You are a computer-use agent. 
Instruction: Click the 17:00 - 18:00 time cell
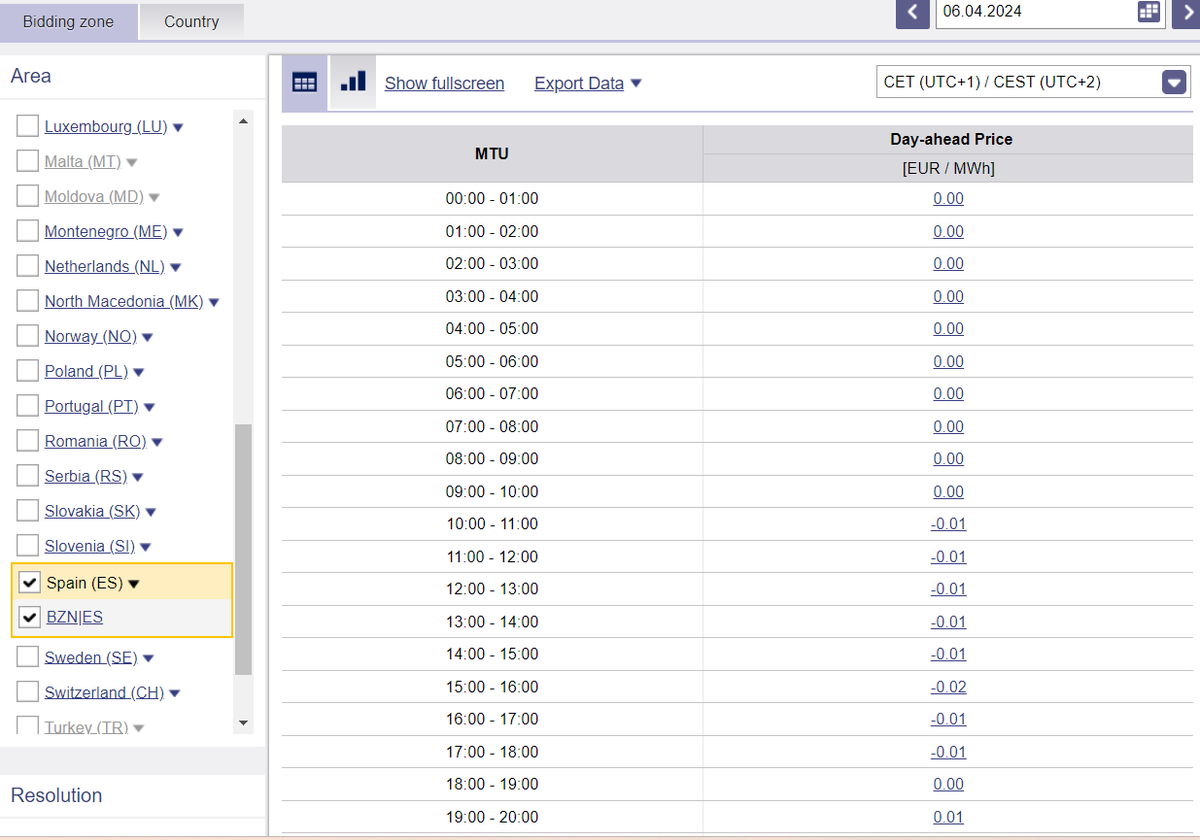click(492, 752)
